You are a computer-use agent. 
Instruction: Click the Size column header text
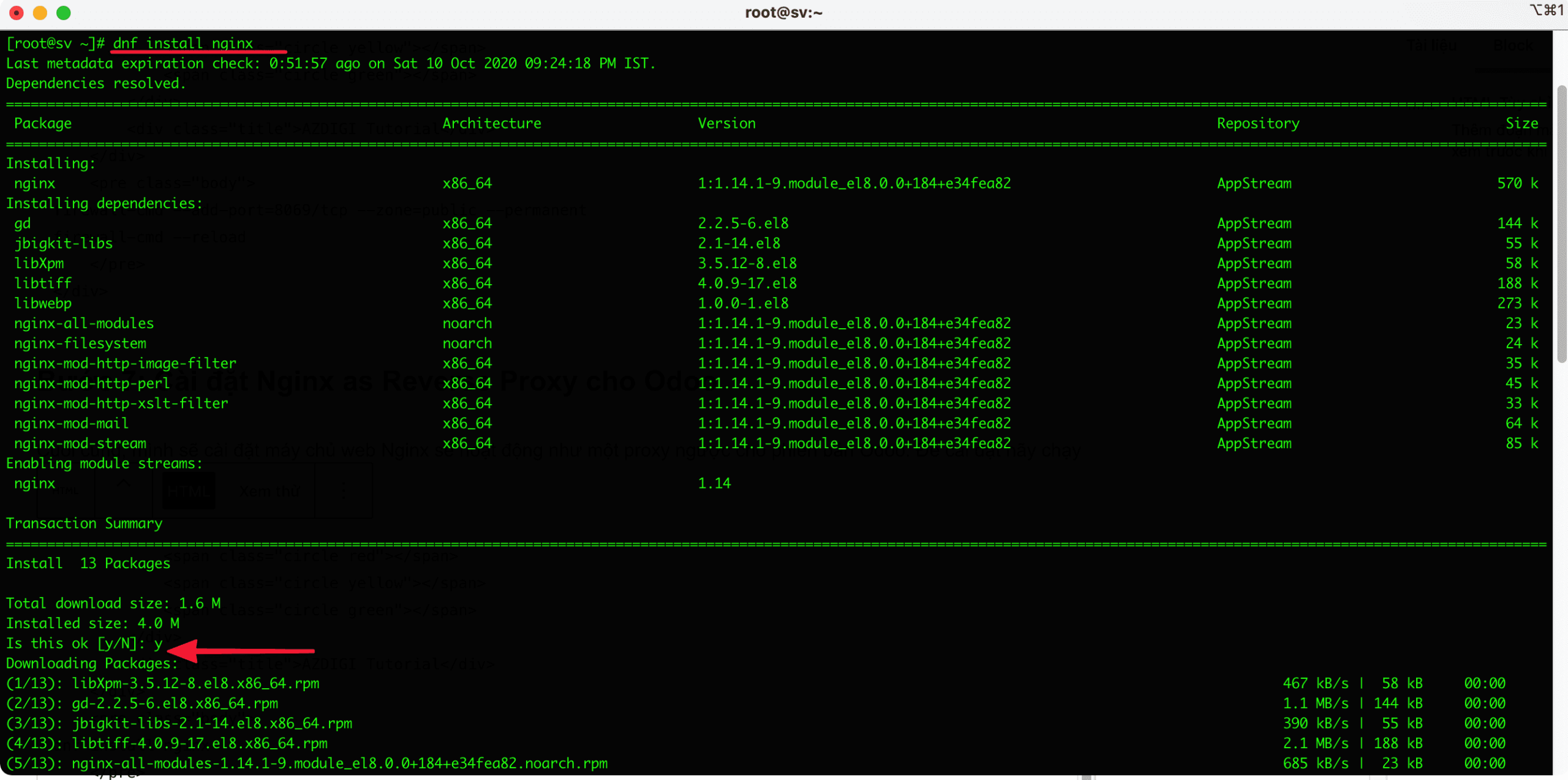point(1521,124)
